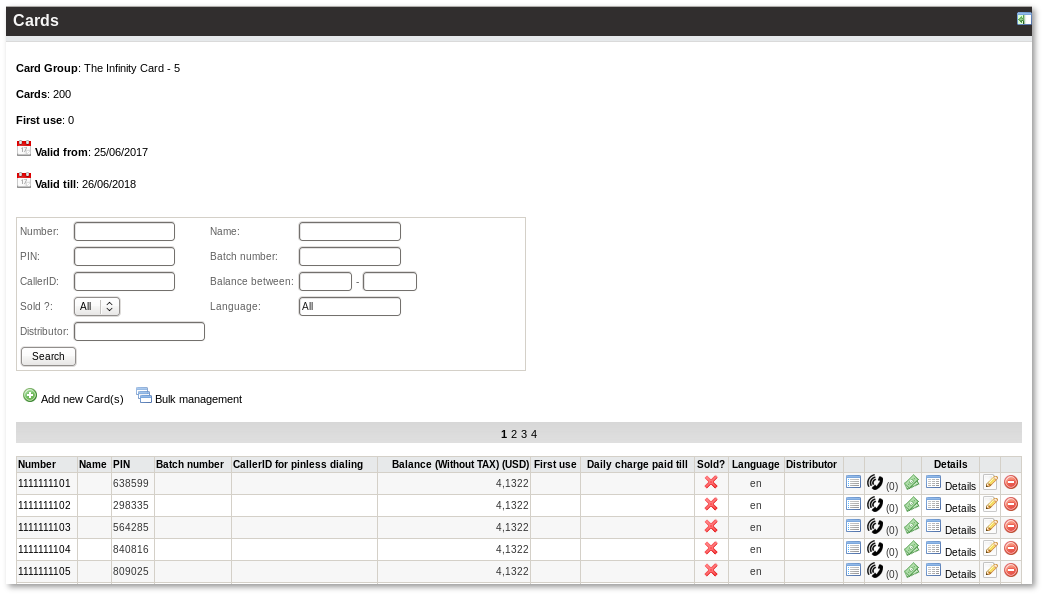Go to page 2 of cards
Image resolution: width=1044 pixels, height=596 pixels.
514,434
